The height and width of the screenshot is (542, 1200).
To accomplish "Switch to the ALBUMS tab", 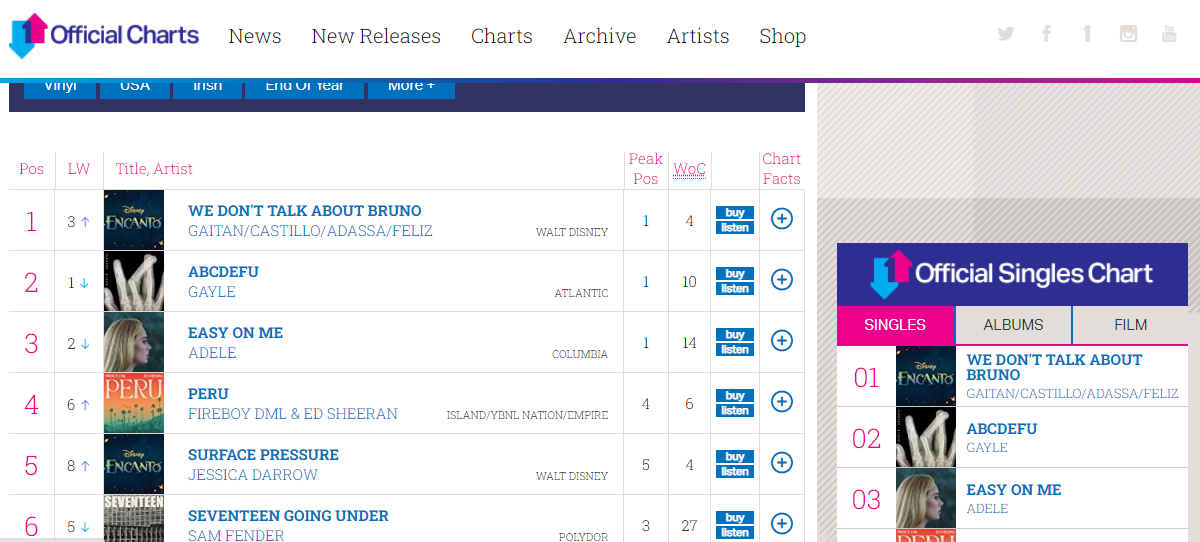I will point(1013,325).
